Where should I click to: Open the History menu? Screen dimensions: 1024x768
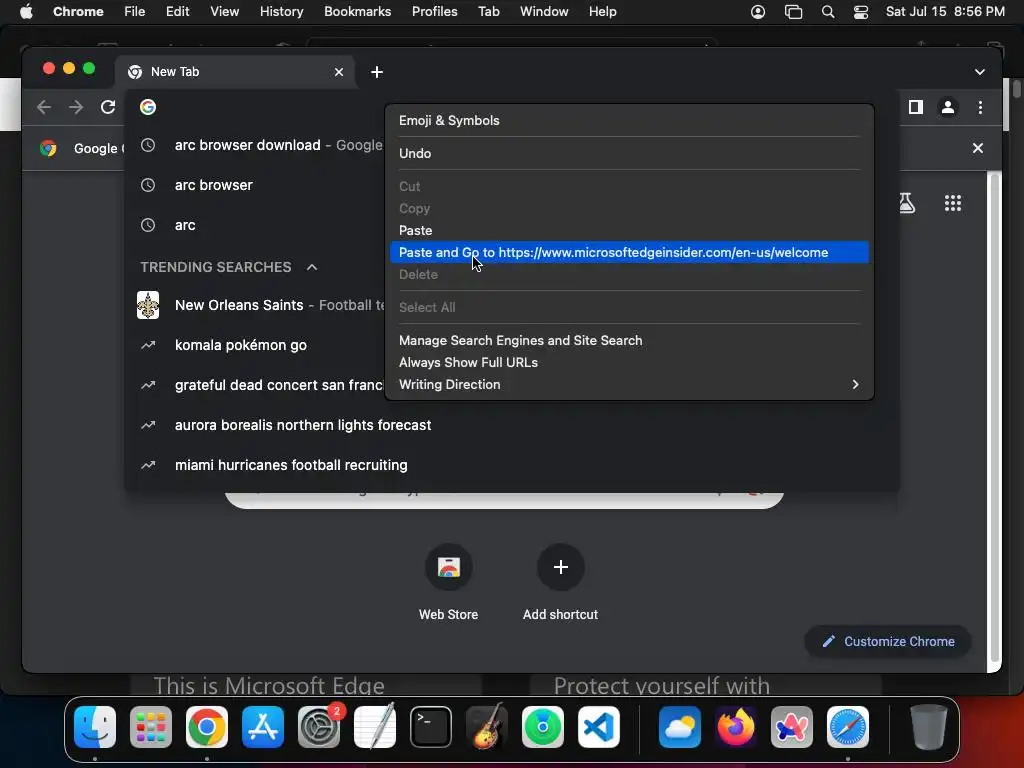coord(281,12)
